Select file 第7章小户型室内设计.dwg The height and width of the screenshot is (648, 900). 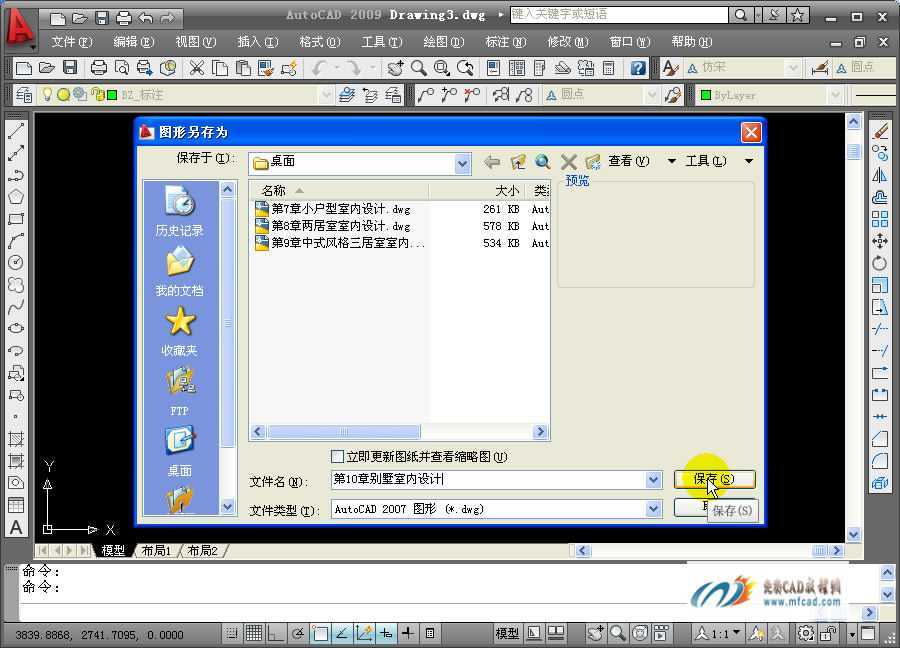[341, 209]
